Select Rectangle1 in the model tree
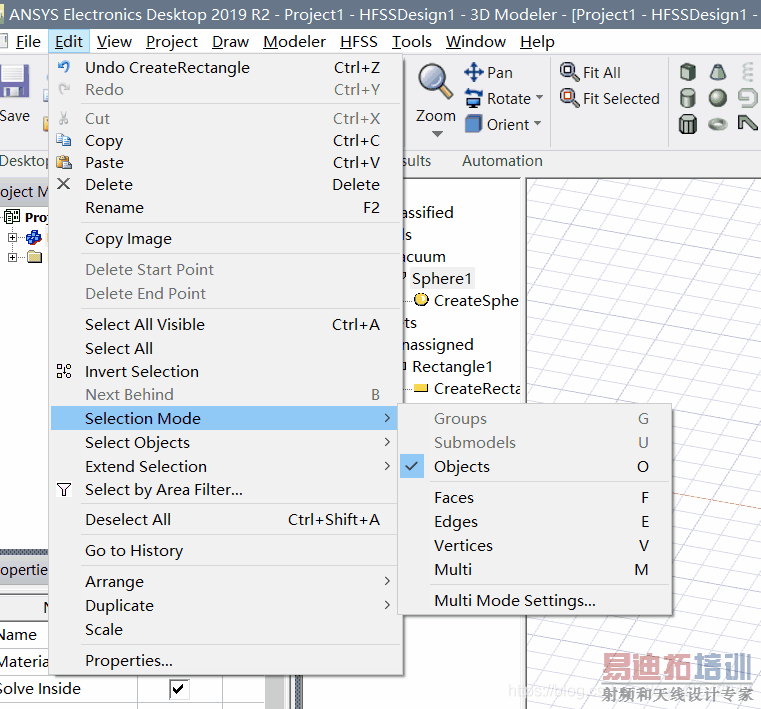The height and width of the screenshot is (709, 761). pyautogui.click(x=452, y=366)
